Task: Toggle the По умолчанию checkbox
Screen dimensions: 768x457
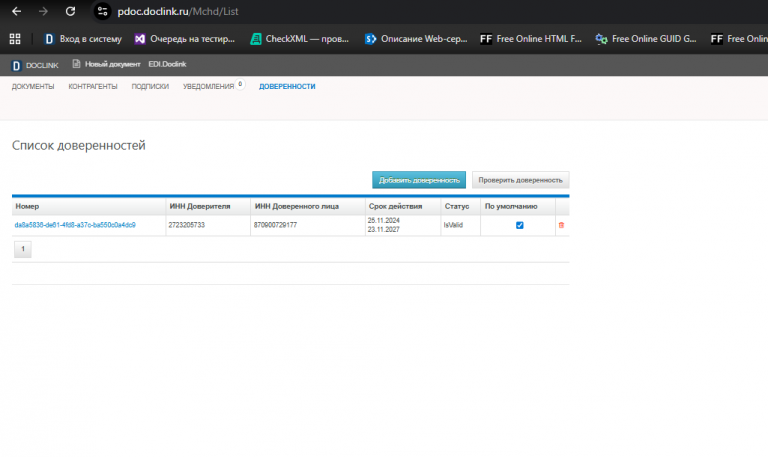Action: (520, 225)
